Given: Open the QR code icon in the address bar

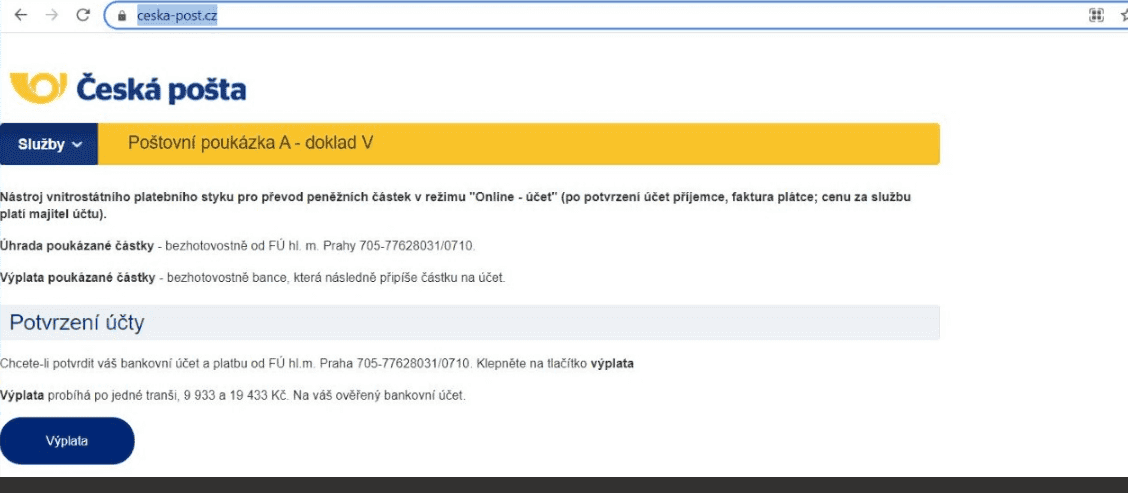Looking at the screenshot, I should 1096,16.
